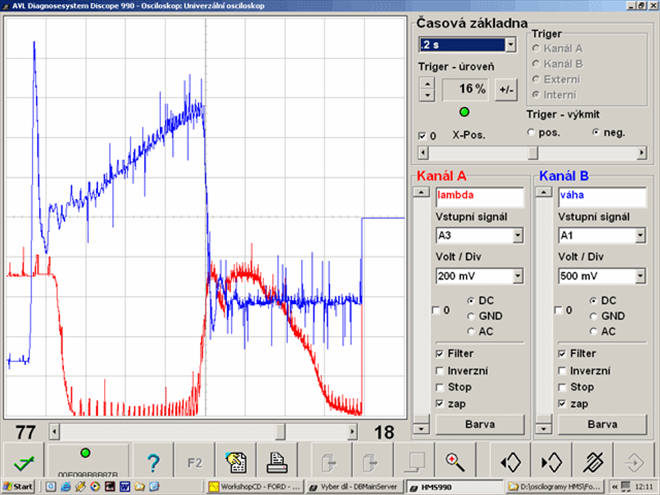The height and width of the screenshot is (495, 660).
Task: Open the Časová základna time base dropdown
Action: pos(509,44)
